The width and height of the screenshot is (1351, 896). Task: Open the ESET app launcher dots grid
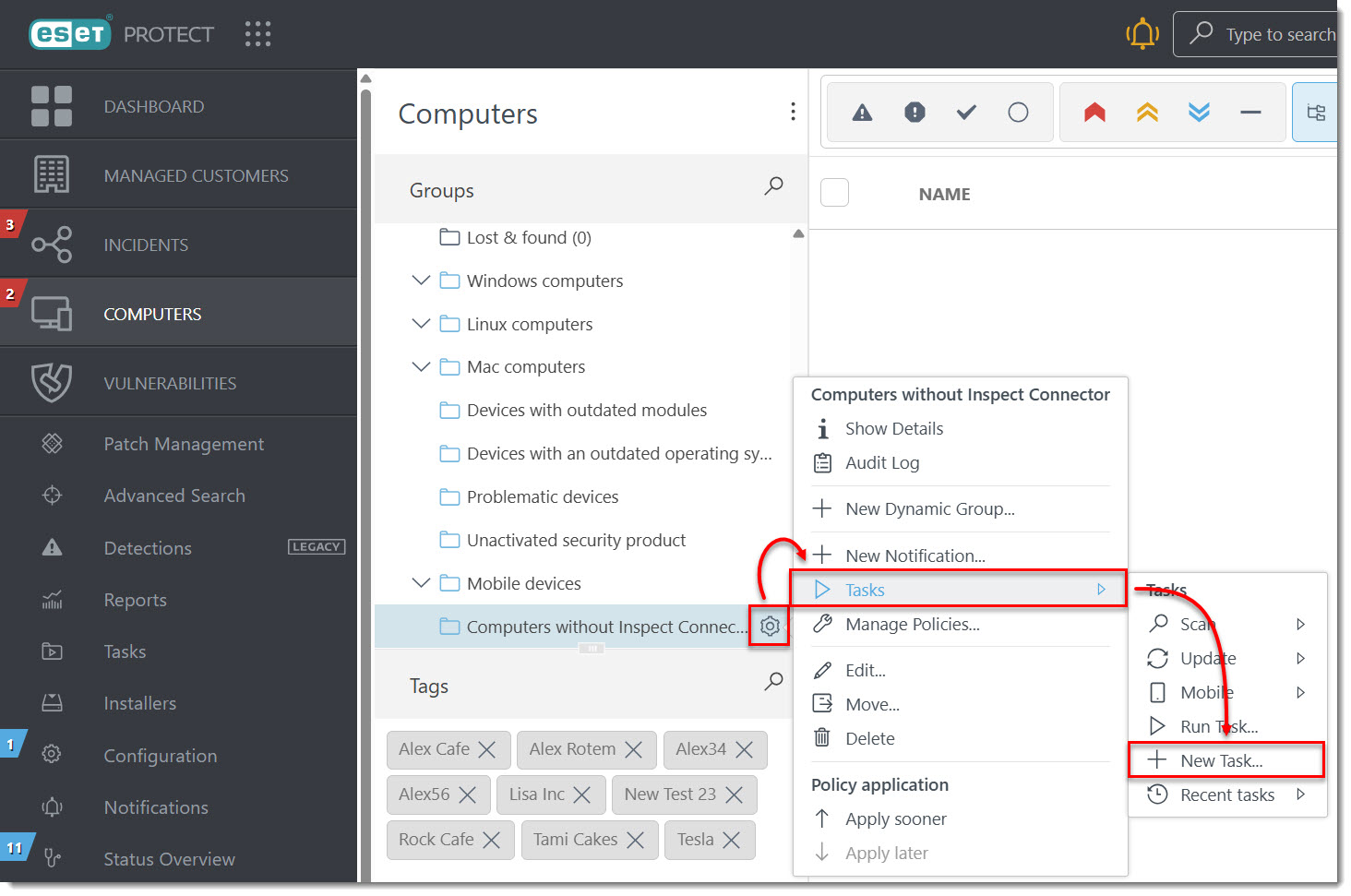(x=257, y=34)
